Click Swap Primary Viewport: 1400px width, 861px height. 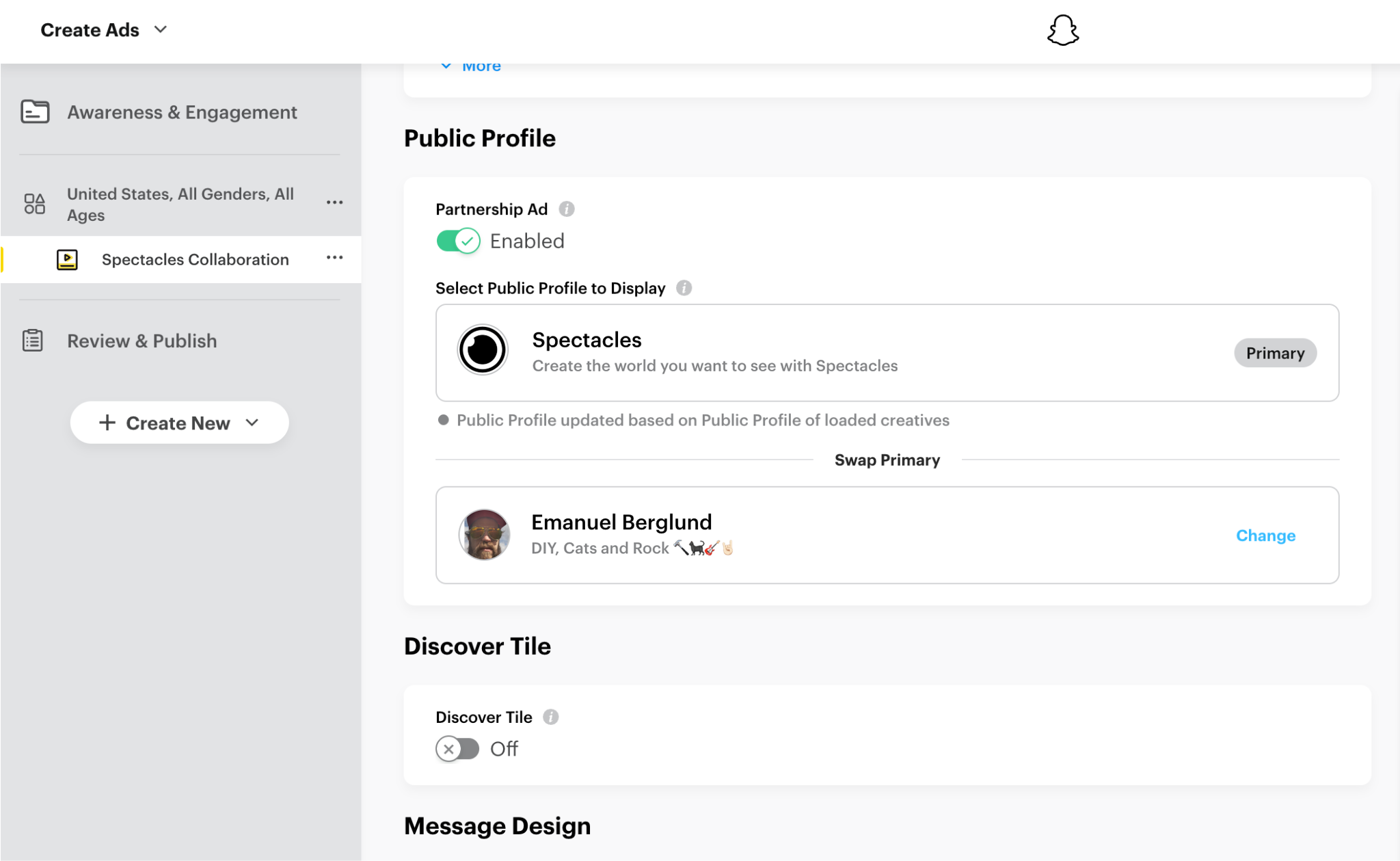pos(887,460)
